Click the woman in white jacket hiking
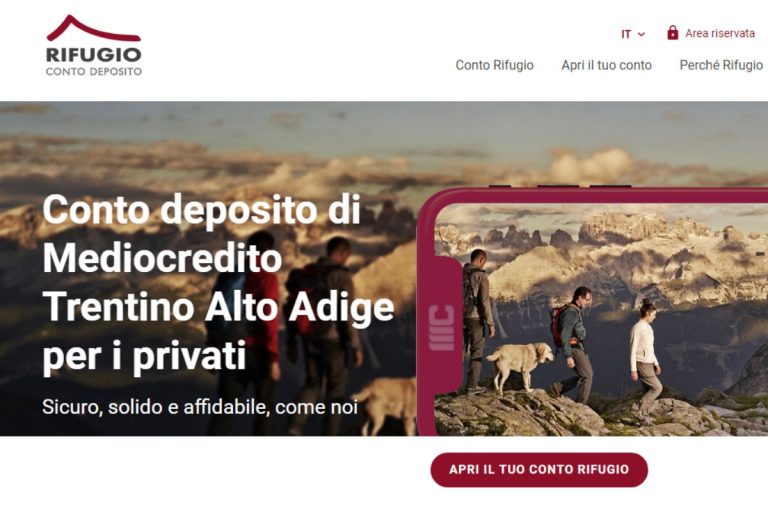 pos(646,357)
